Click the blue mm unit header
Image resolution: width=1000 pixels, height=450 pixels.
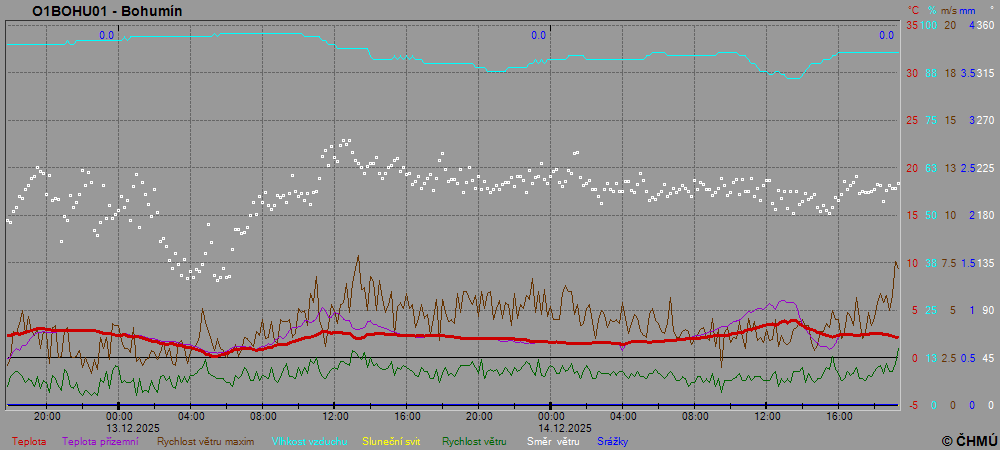coord(967,10)
